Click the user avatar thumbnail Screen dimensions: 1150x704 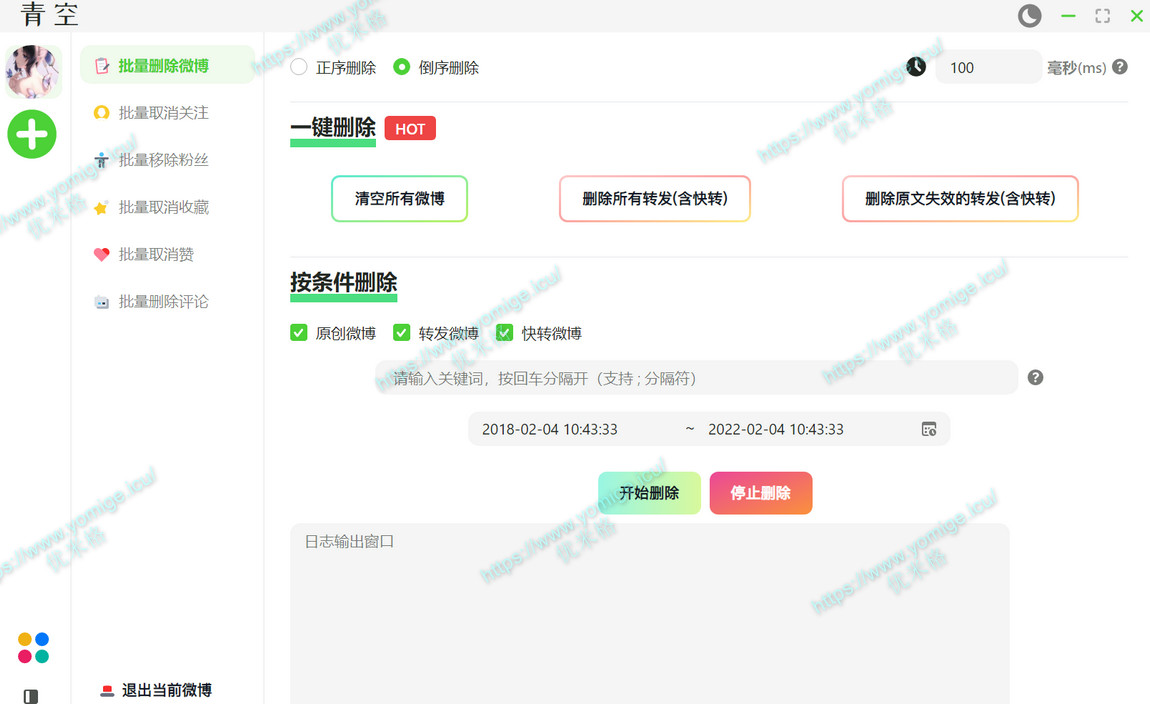point(33,71)
